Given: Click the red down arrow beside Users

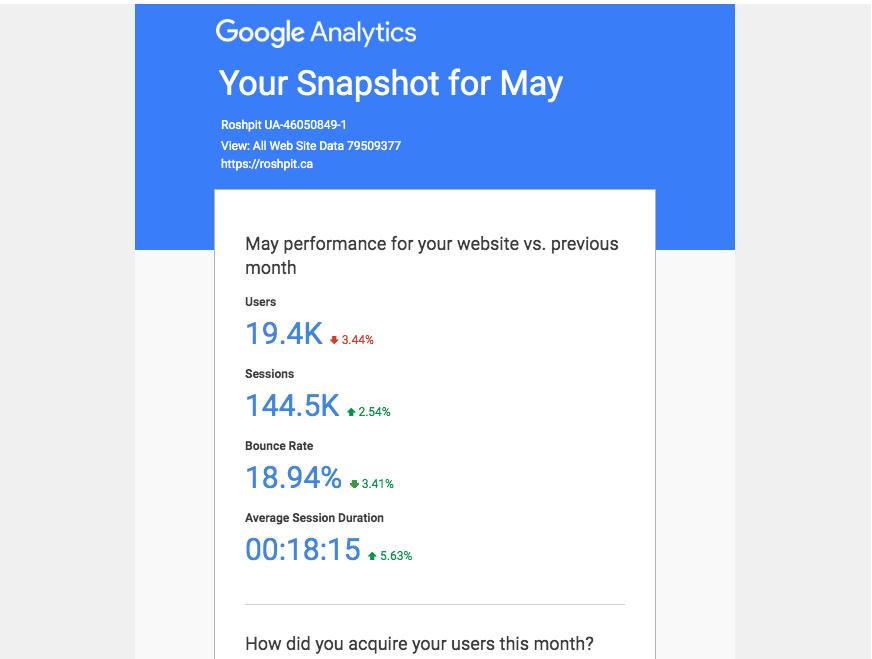Looking at the screenshot, I should tap(334, 340).
